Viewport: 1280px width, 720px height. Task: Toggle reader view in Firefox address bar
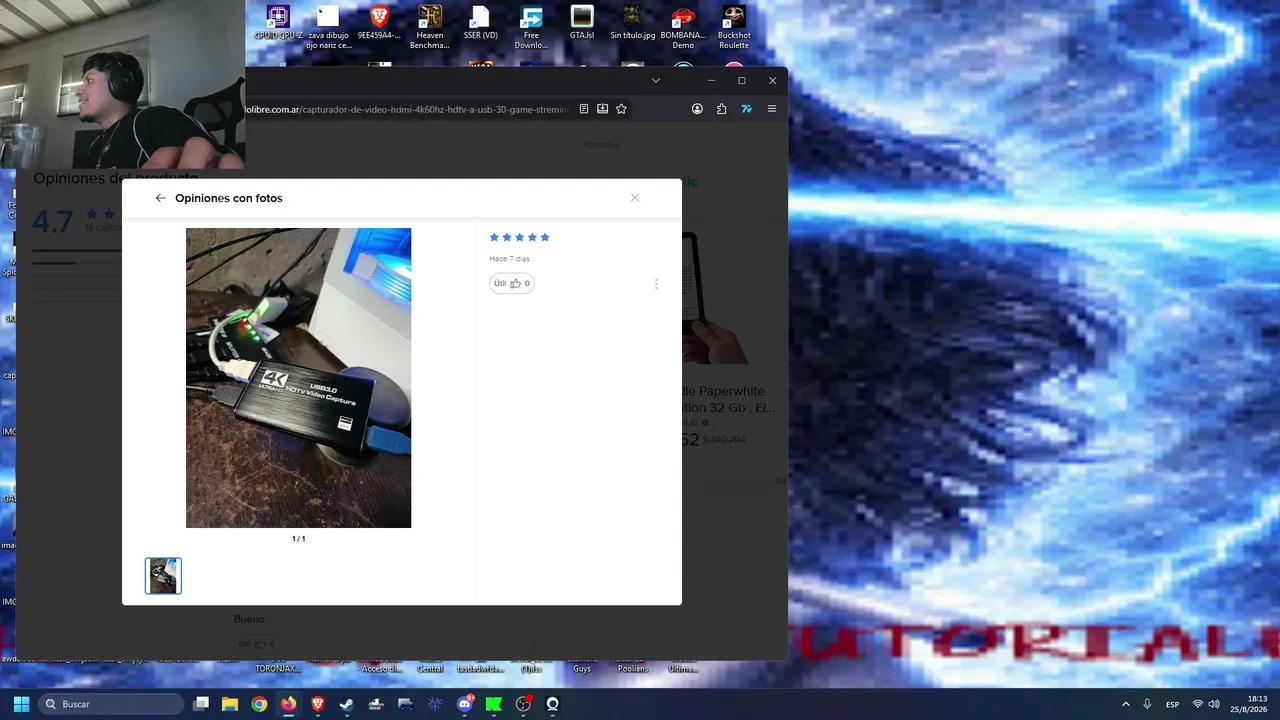tap(584, 109)
